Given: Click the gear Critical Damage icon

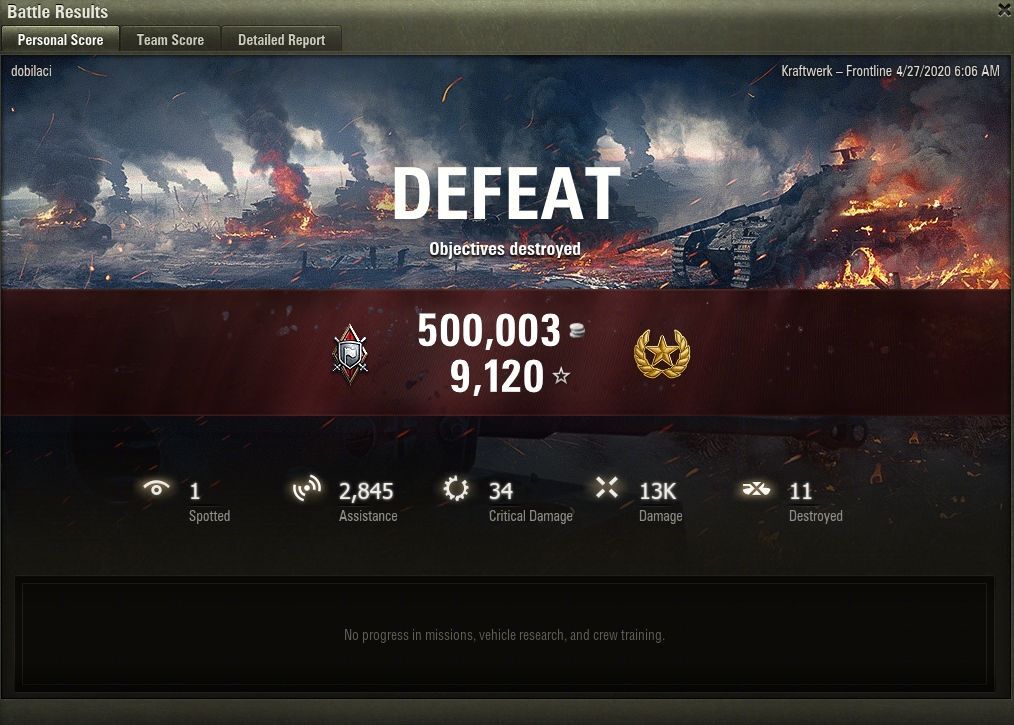Looking at the screenshot, I should [456, 489].
